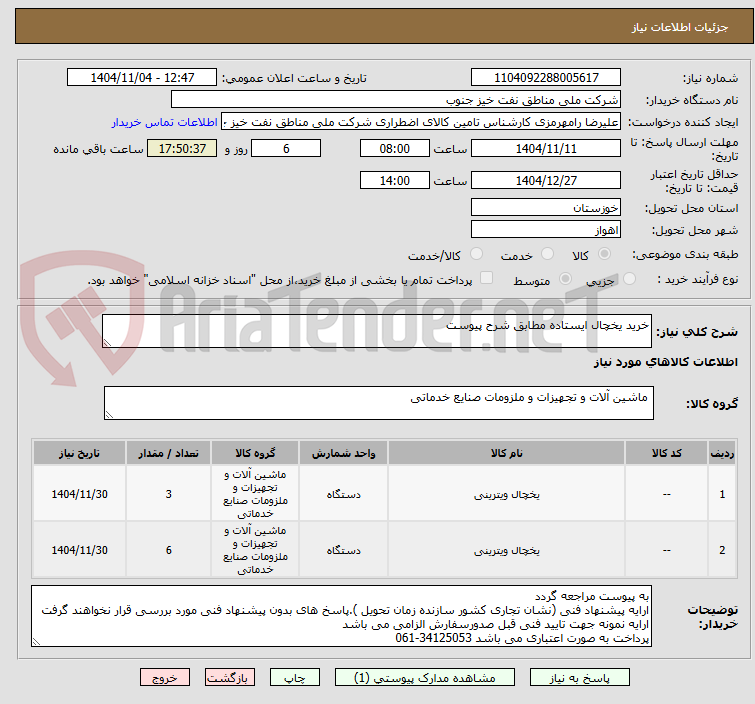
Task: Click the ردیف column header
Action: click(x=722, y=453)
